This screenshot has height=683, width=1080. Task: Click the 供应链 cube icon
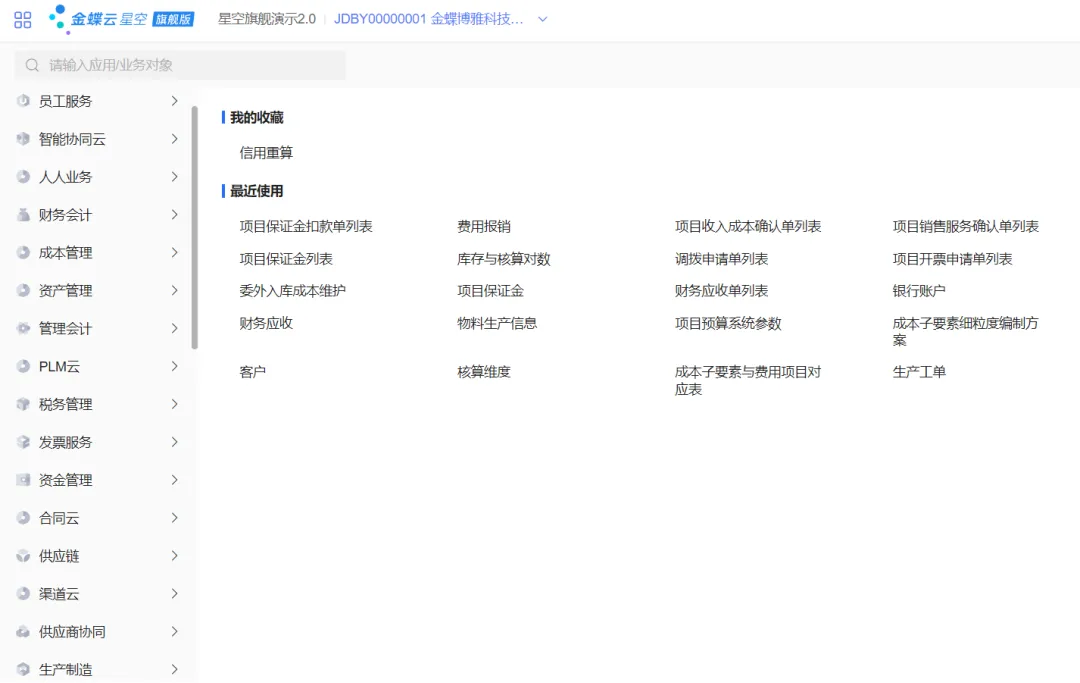click(x=23, y=556)
